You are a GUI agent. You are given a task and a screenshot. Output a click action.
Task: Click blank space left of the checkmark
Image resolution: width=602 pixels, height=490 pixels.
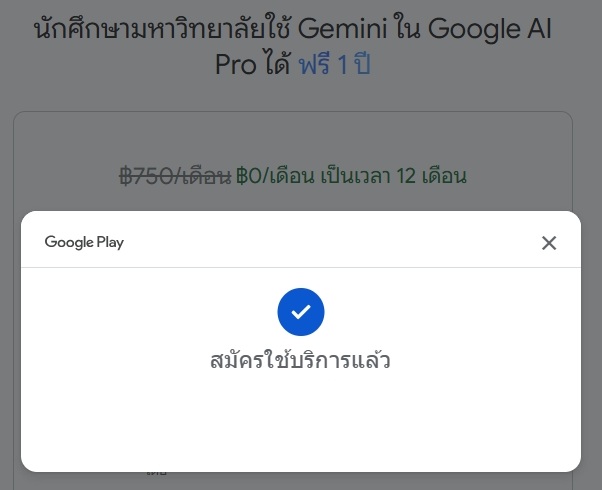[x=150, y=312]
